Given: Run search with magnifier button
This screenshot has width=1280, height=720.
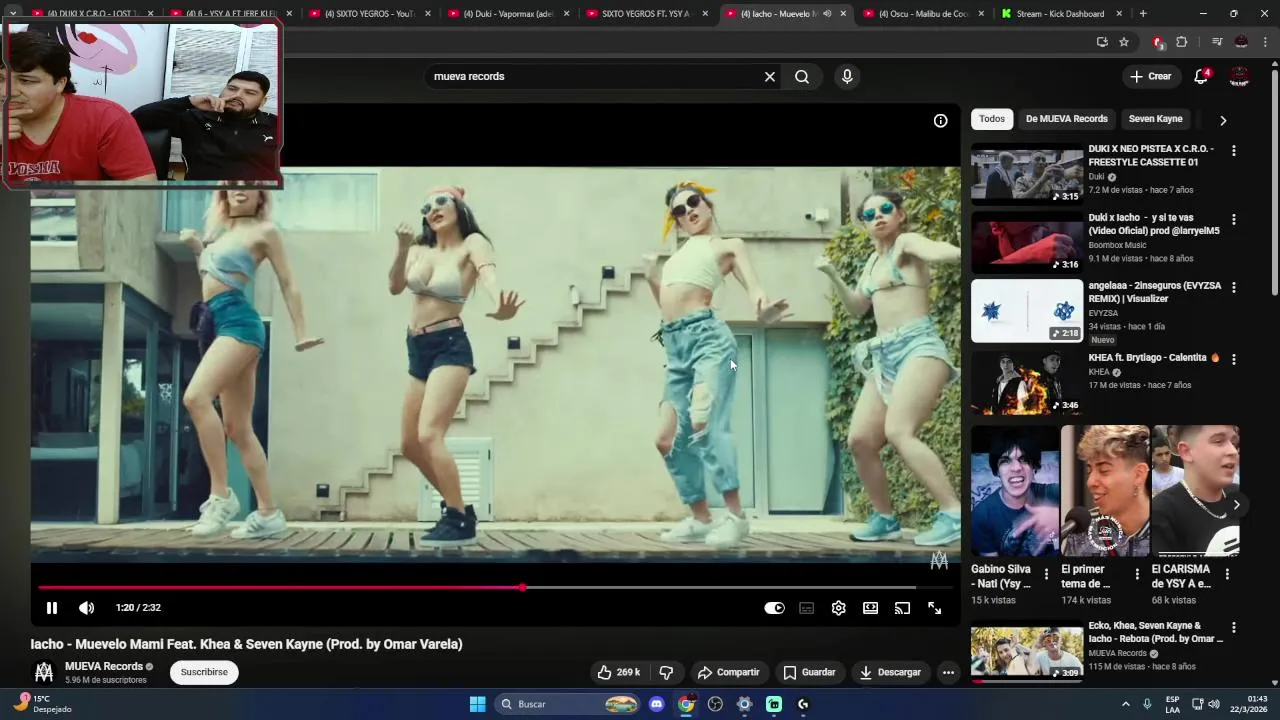Looking at the screenshot, I should 802,77.
